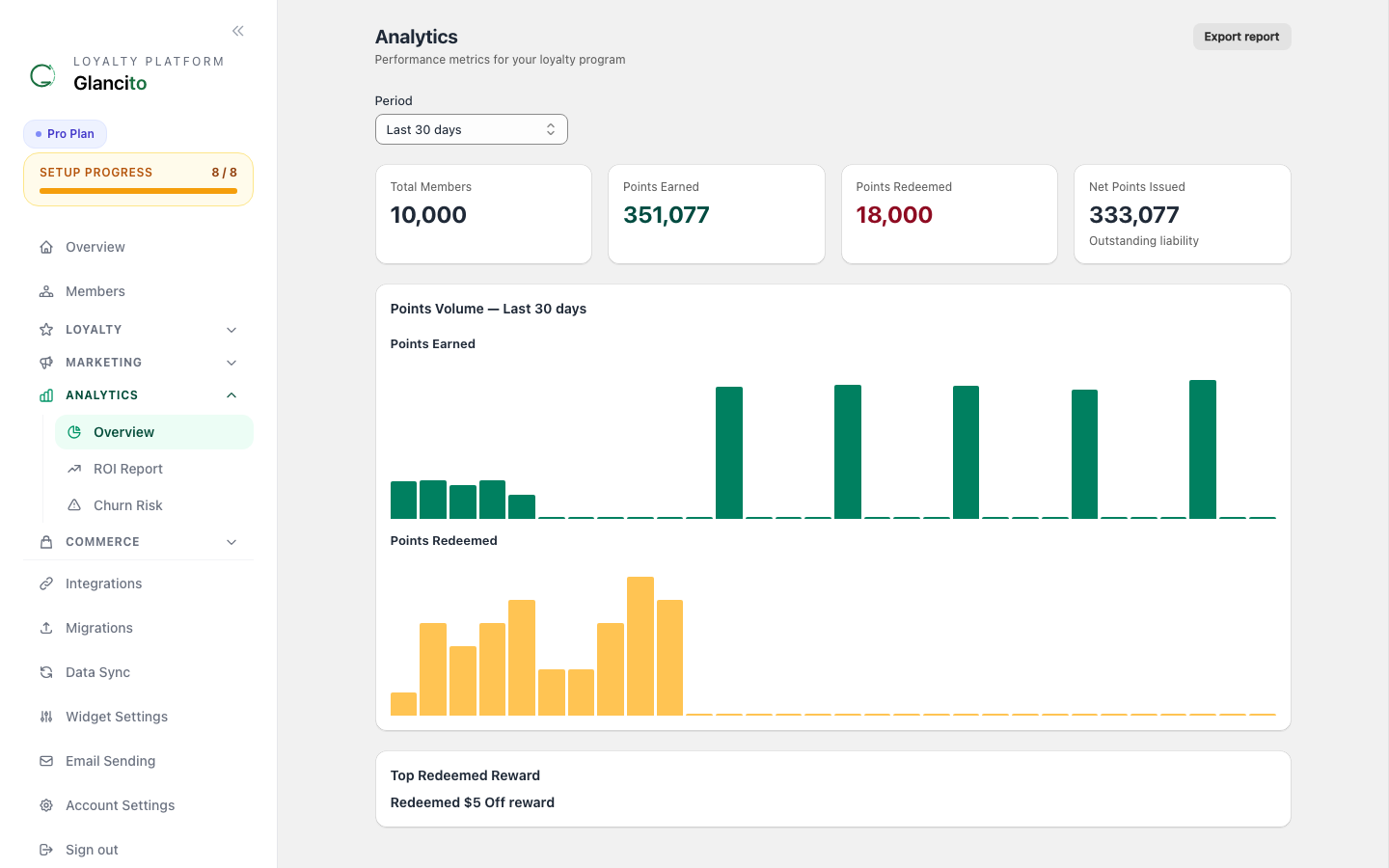Click the Loyalty star icon
This screenshot has width=1389, height=868.
coord(46,330)
